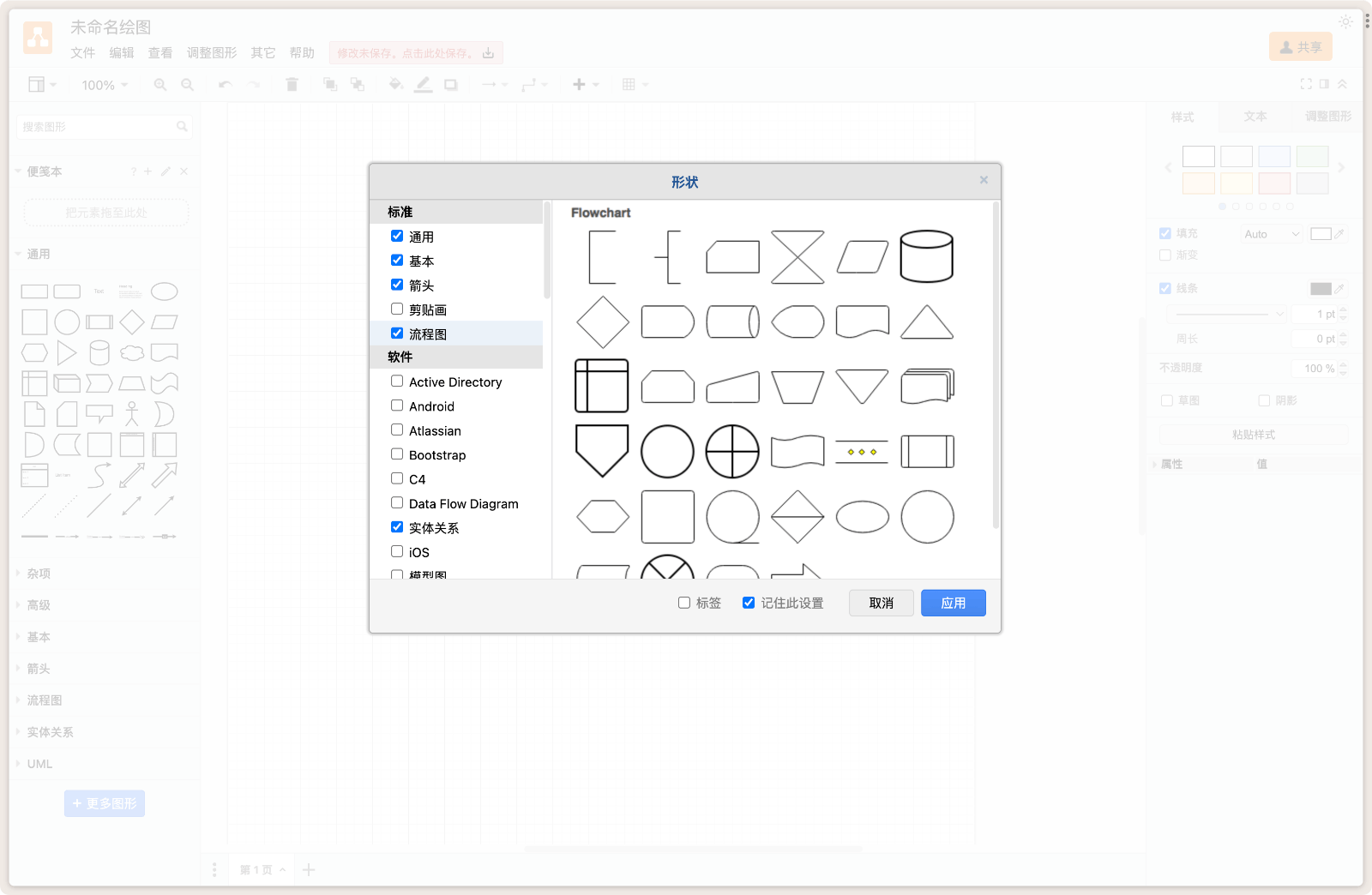The width and height of the screenshot is (1372, 895).
Task: Select the circle with cross summing shape
Action: pos(732,451)
